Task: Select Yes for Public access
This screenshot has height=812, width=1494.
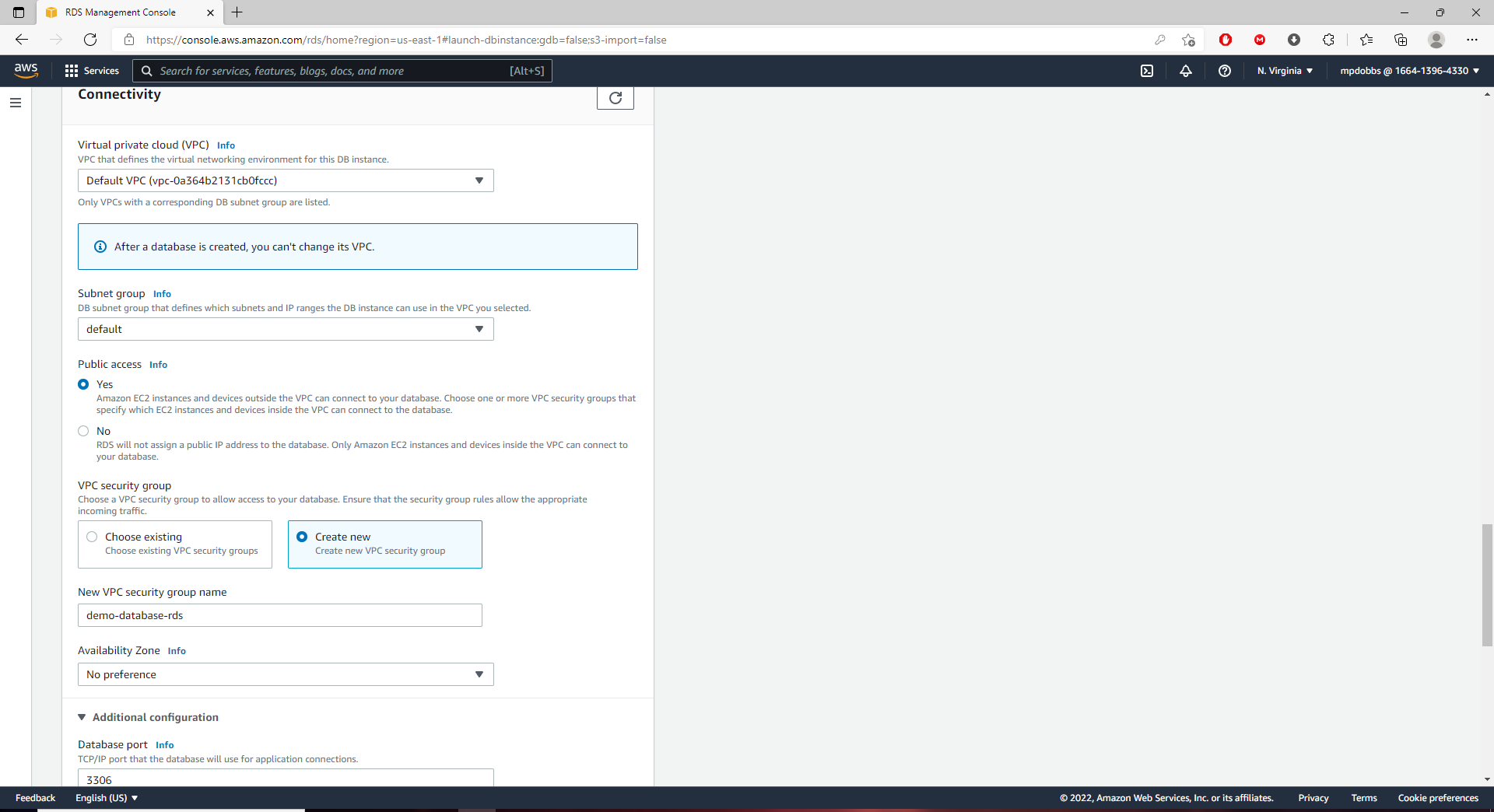Action: click(x=83, y=384)
